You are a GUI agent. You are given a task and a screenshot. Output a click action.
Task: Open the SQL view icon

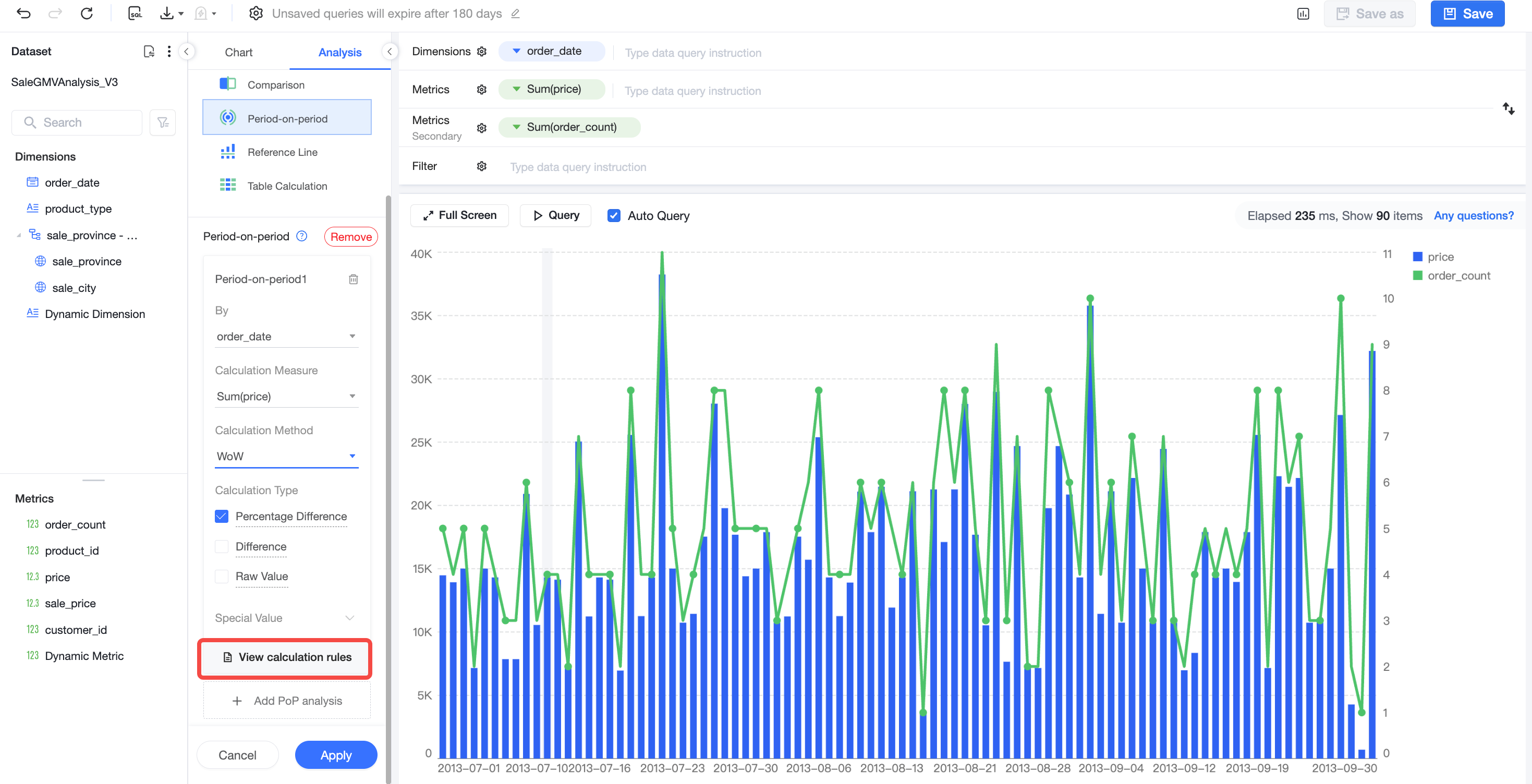tap(135, 13)
